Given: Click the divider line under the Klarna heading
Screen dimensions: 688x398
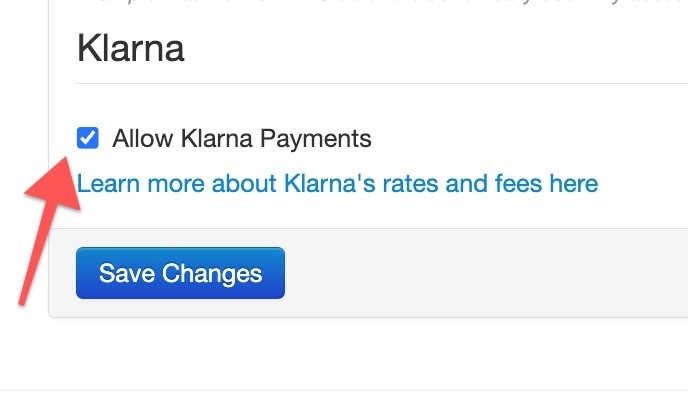Looking at the screenshot, I should point(382,83).
